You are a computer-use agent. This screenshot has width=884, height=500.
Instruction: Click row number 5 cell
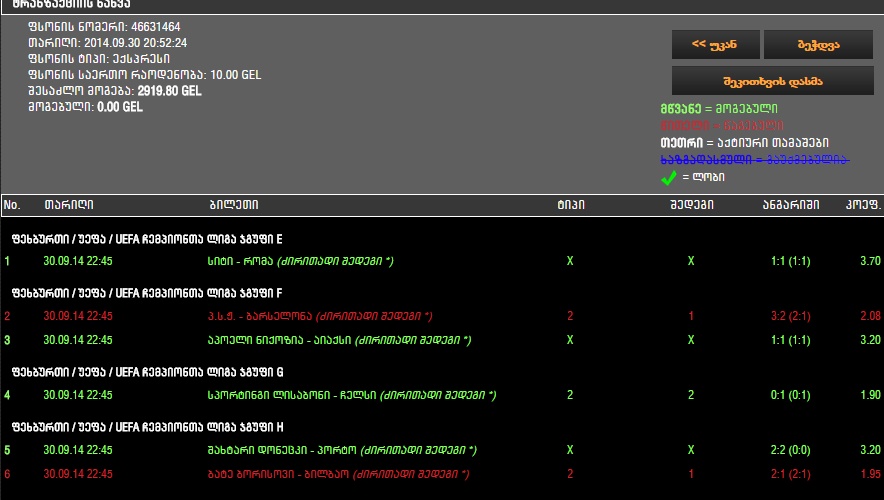(x=7, y=450)
